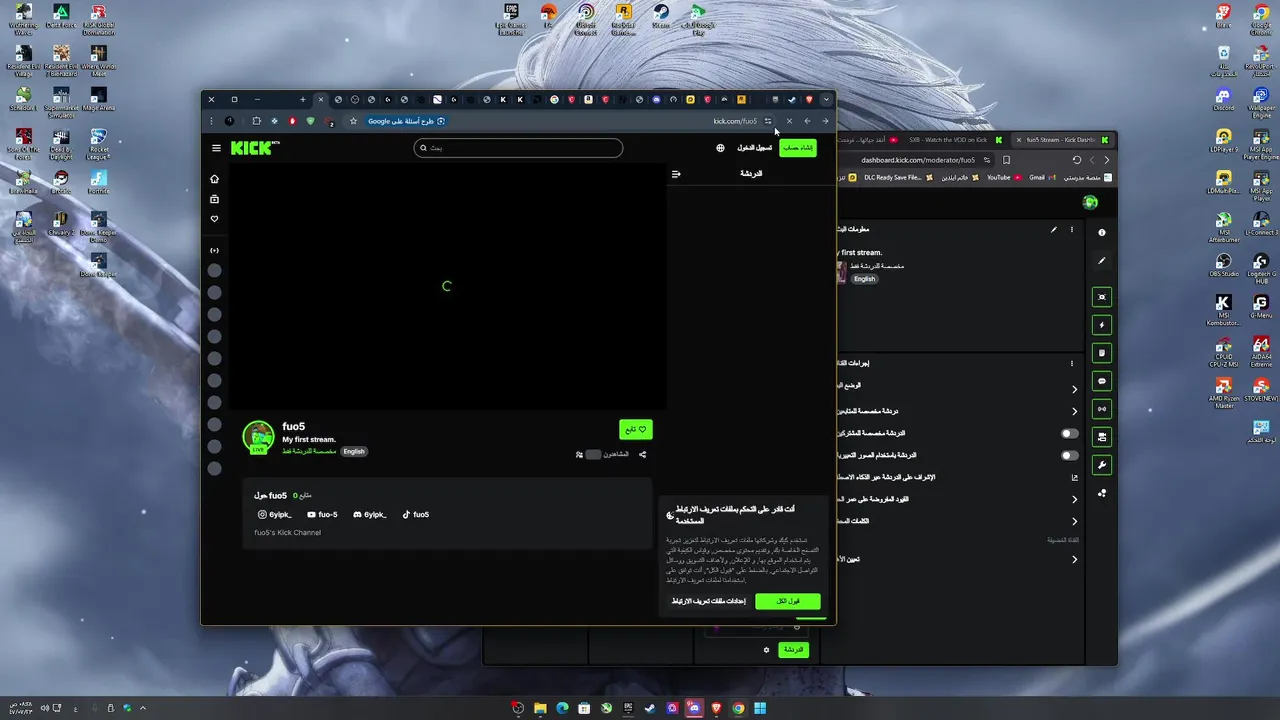Open Discord from the desktop shortcut
The width and height of the screenshot is (1280, 720).
point(1224,99)
